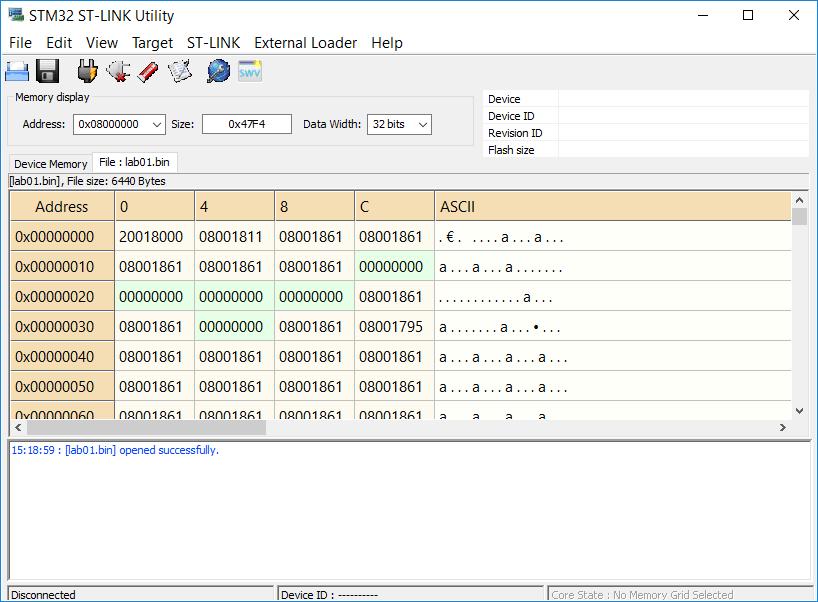
Task: Select column 0 cell in row 0x00000020
Action: [155, 297]
